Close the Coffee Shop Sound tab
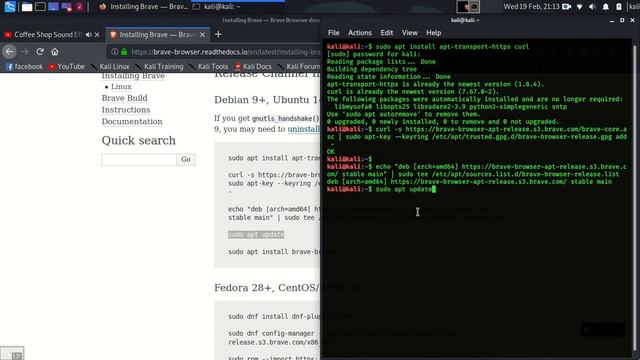Image resolution: width=640 pixels, height=360 pixels. point(97,35)
